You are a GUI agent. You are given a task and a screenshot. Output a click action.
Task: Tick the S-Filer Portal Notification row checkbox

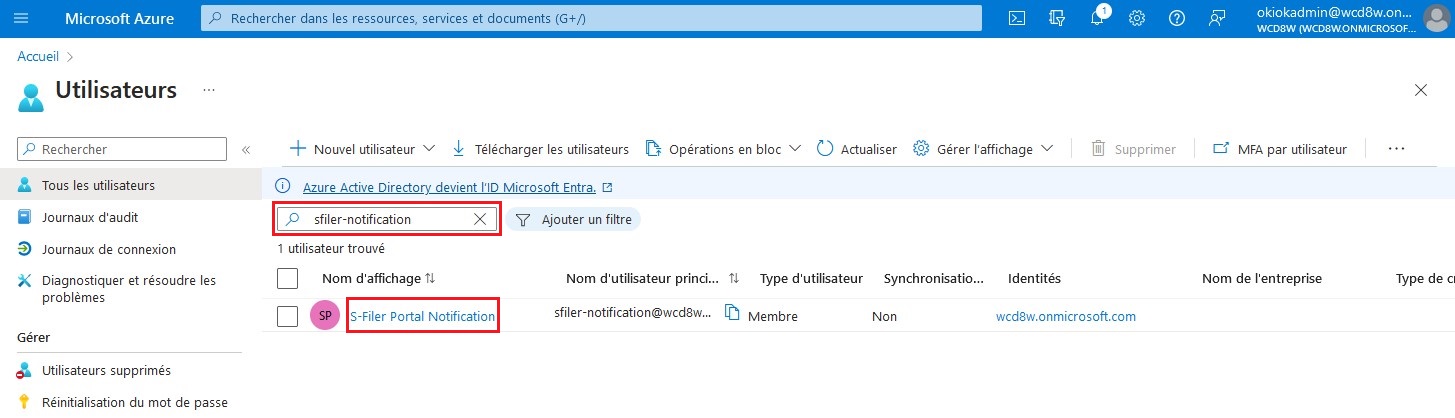pyautogui.click(x=288, y=316)
